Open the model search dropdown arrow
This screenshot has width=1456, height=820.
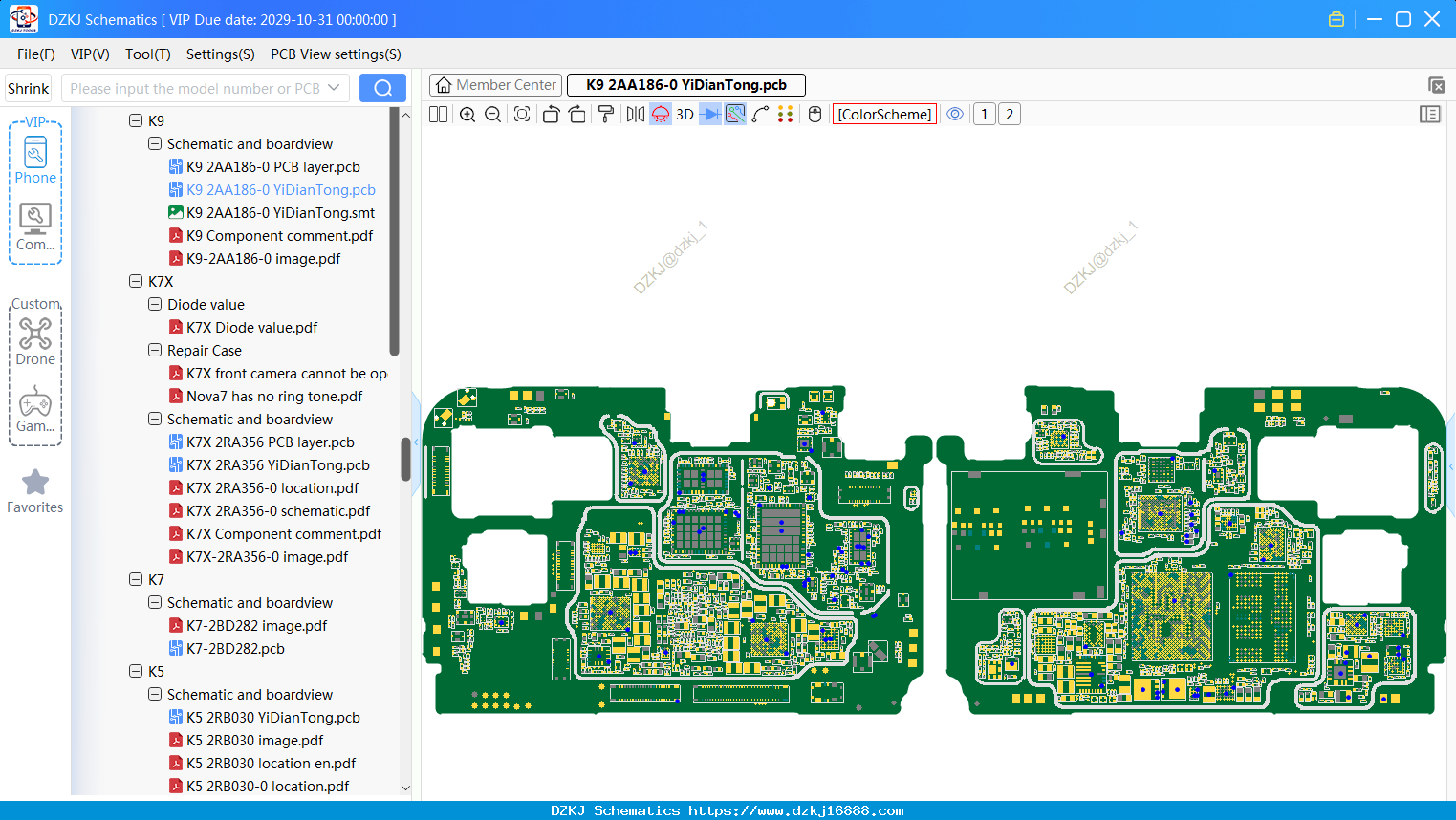tap(334, 89)
